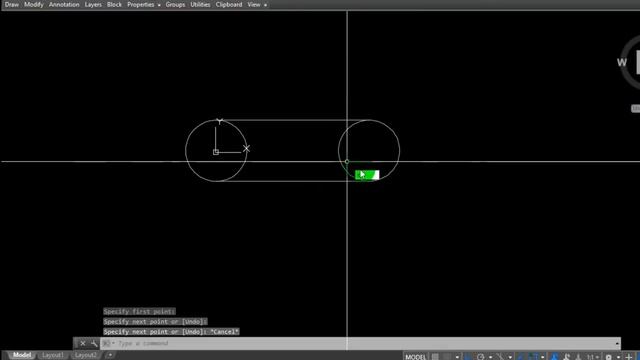640x360 pixels.
Task: Toggle polar tracking in status bar
Action: [480, 357]
